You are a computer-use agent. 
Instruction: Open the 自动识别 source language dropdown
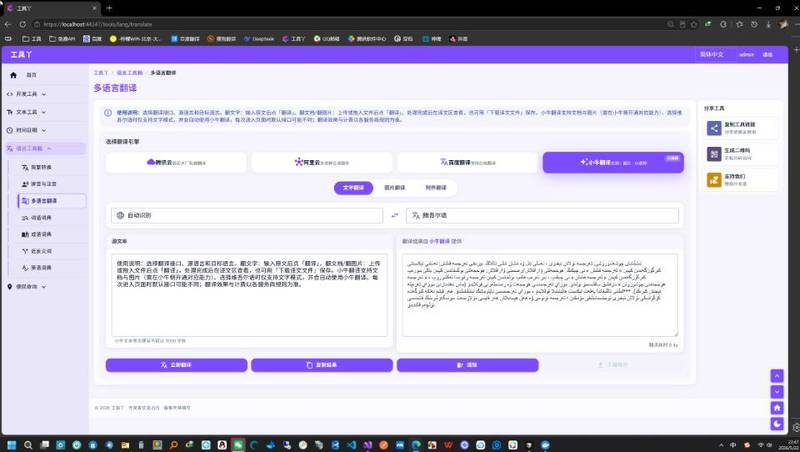(247, 215)
